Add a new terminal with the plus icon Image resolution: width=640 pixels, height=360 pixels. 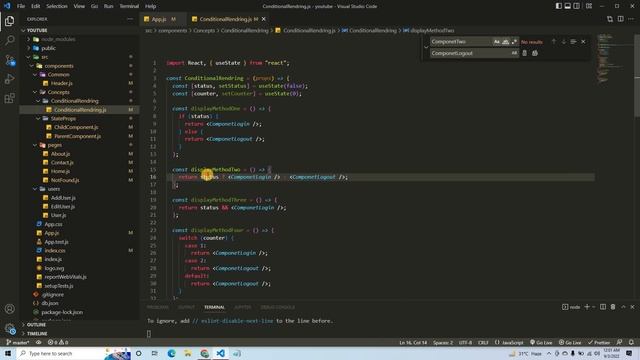(x=587, y=307)
